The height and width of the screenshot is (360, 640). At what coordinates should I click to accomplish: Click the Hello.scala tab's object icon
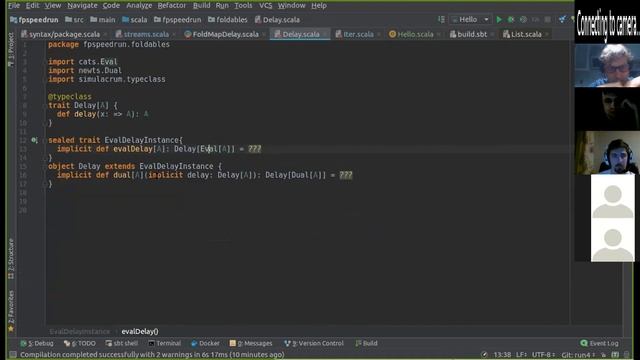(x=392, y=34)
